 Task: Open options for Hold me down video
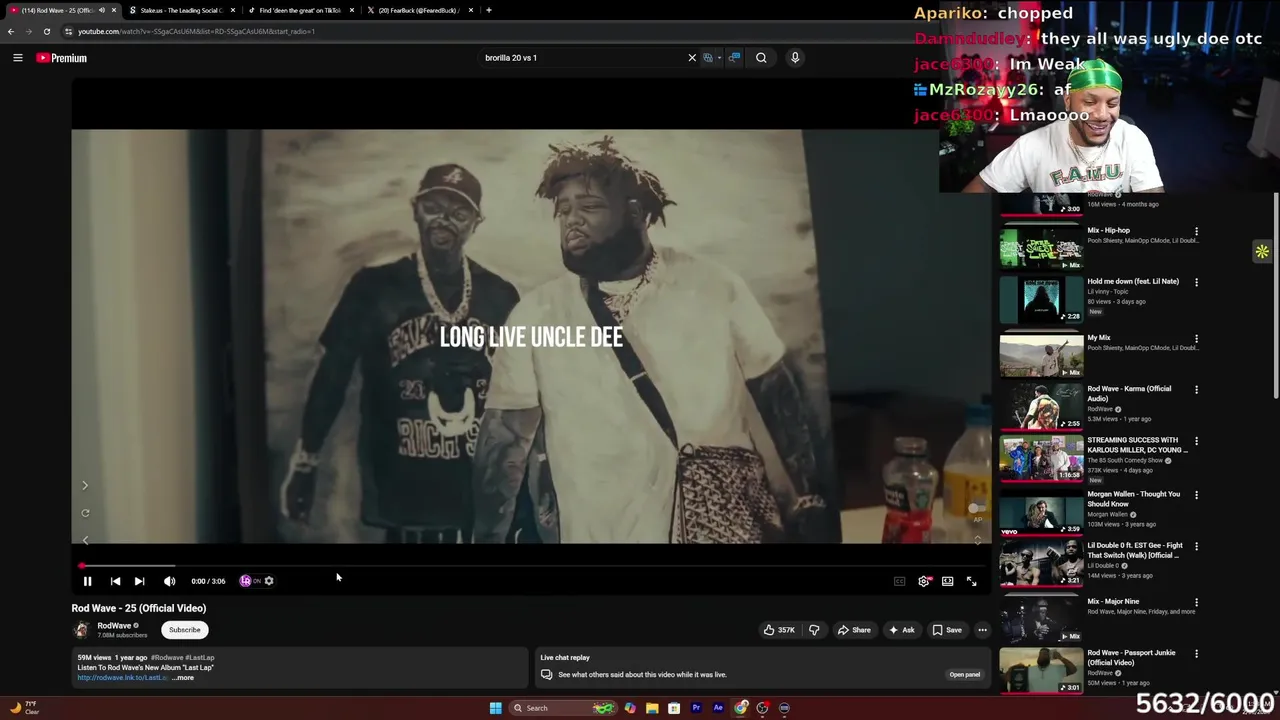(1196, 283)
